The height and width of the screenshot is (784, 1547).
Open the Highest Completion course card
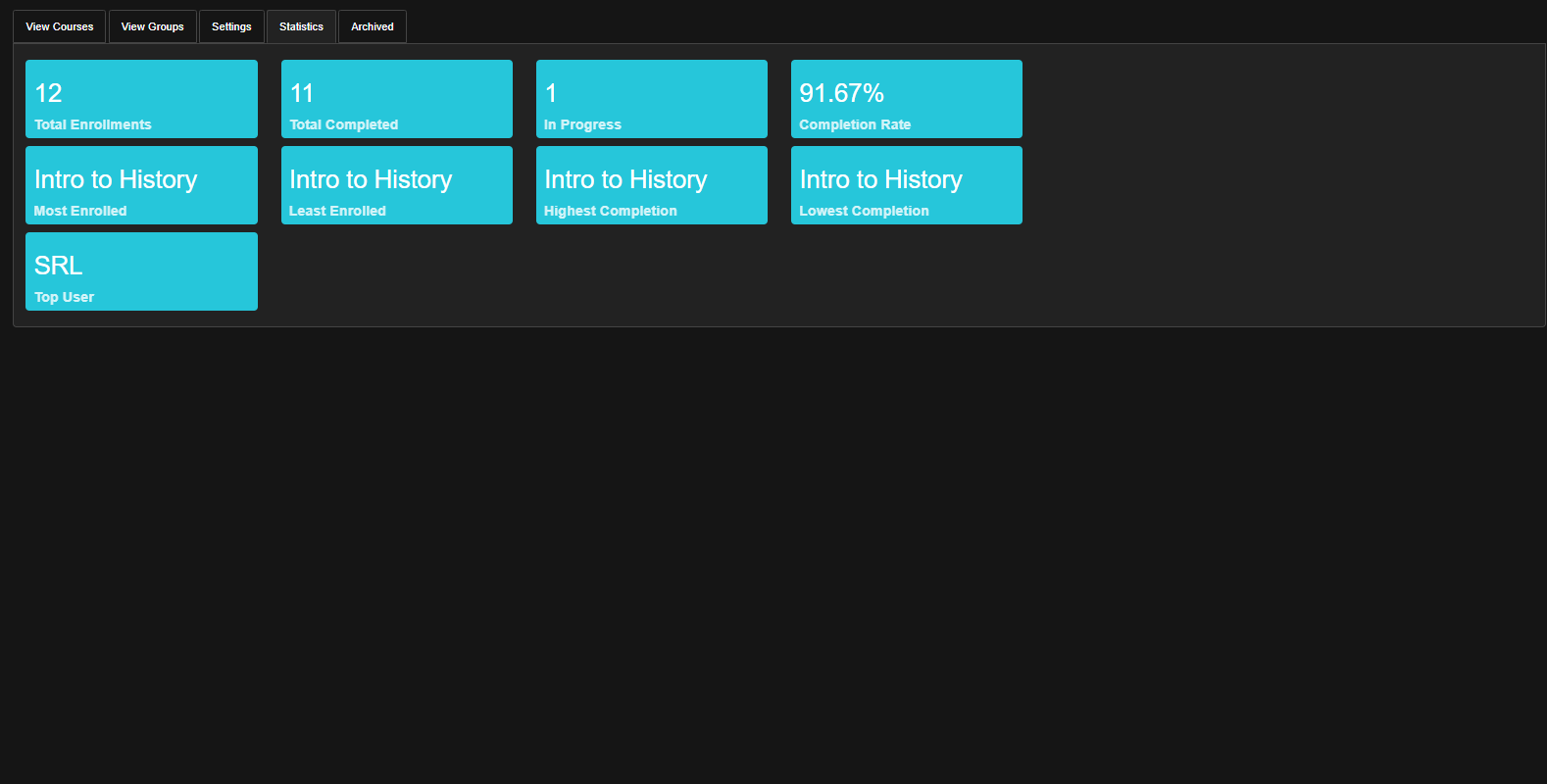pos(651,185)
